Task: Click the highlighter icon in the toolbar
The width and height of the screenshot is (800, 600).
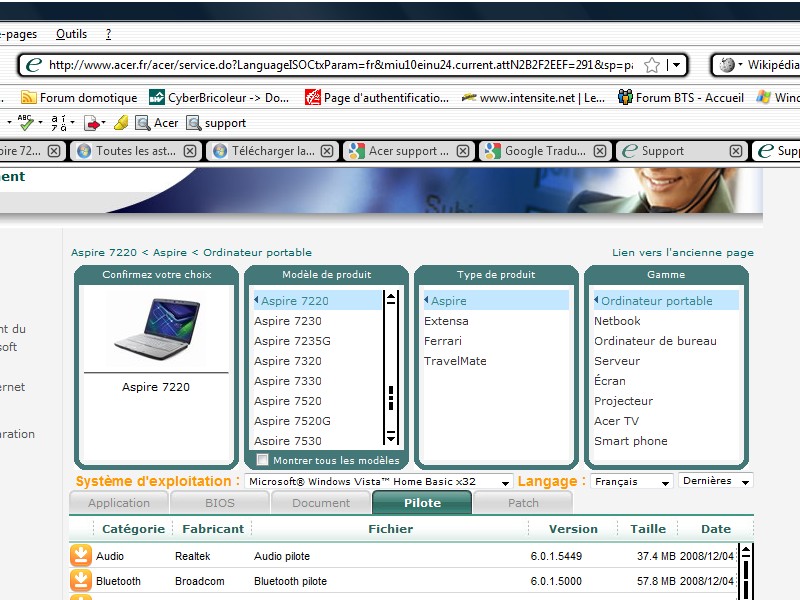Action: [121, 123]
